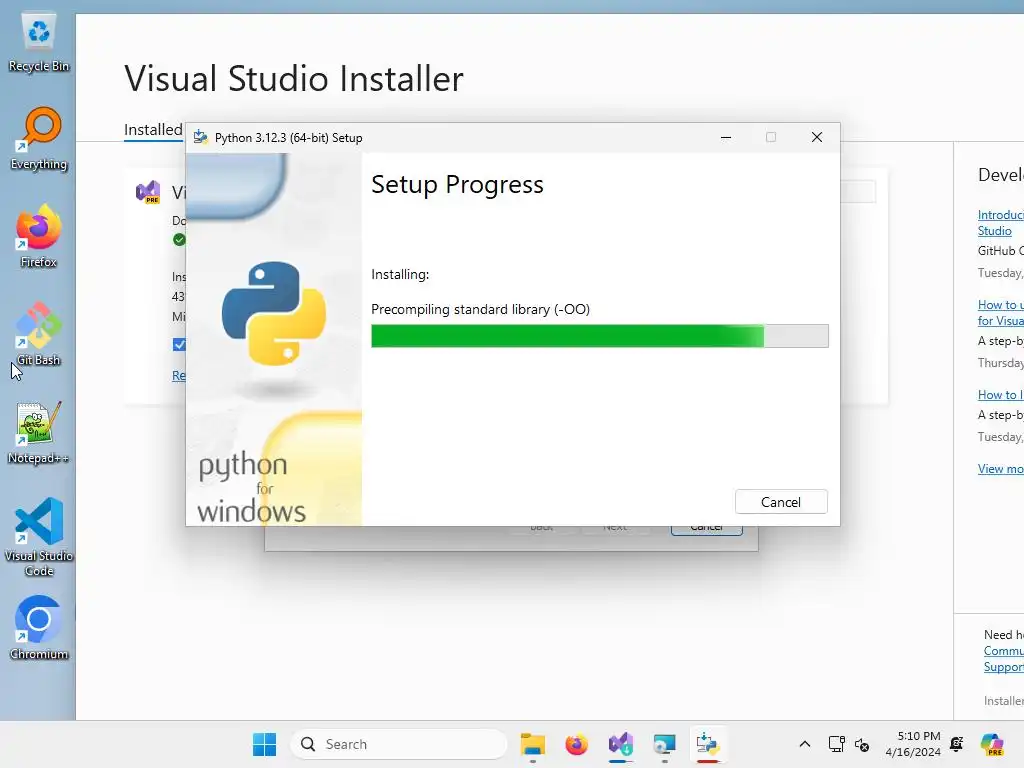Open the Community link under Need help
This screenshot has width=1024, height=768.
[x=1004, y=650]
